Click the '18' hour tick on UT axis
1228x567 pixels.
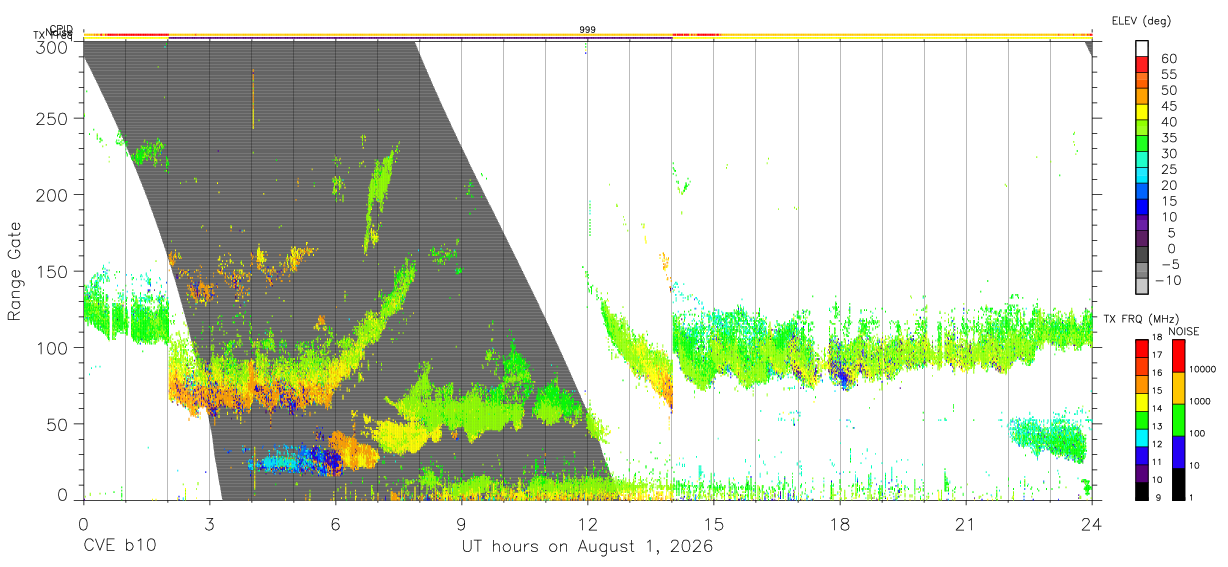(839, 524)
